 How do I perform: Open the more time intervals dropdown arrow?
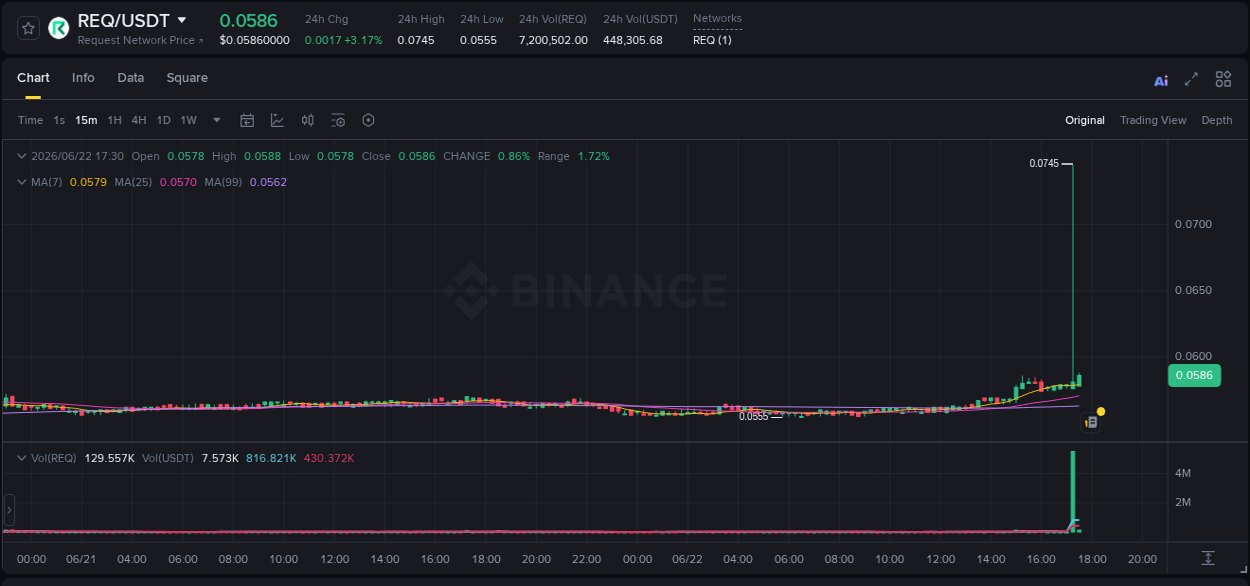(x=217, y=120)
